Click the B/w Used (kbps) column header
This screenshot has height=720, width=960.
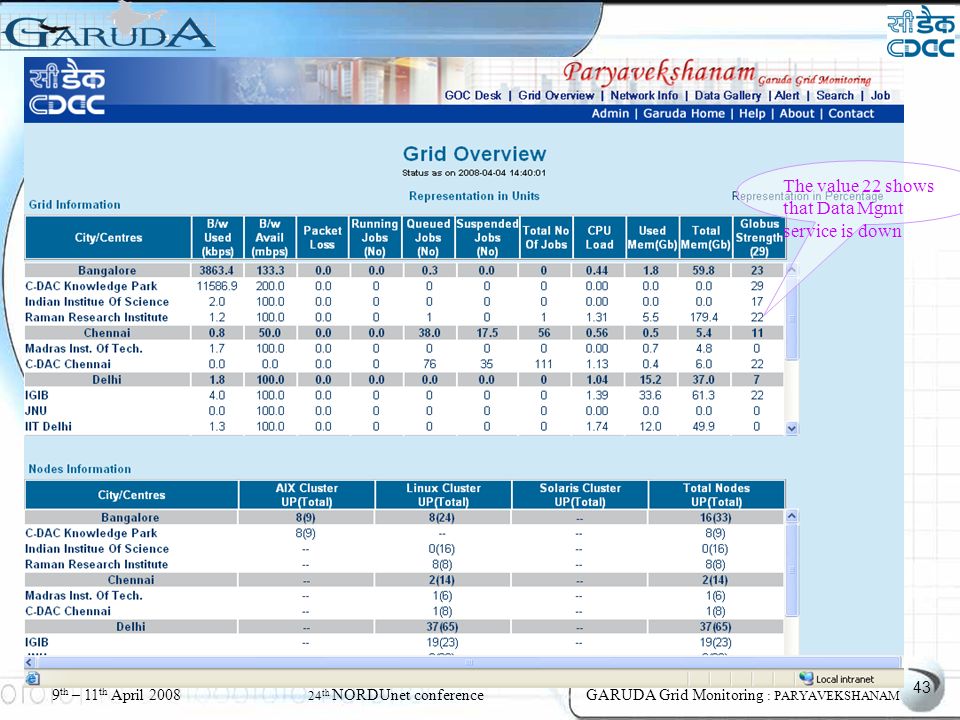coord(217,238)
